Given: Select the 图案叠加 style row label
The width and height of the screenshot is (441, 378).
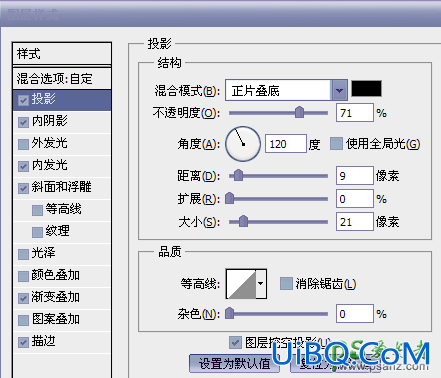Looking at the screenshot, I should click(x=56, y=319).
